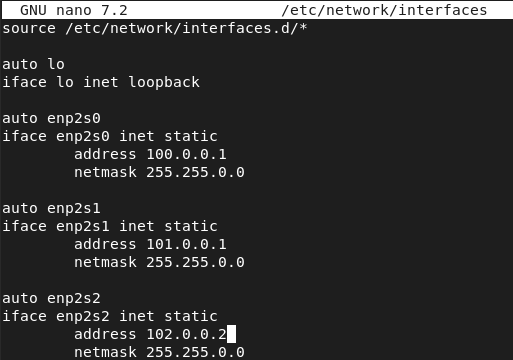Click the 'auto enp2s0' line

pos(51,118)
